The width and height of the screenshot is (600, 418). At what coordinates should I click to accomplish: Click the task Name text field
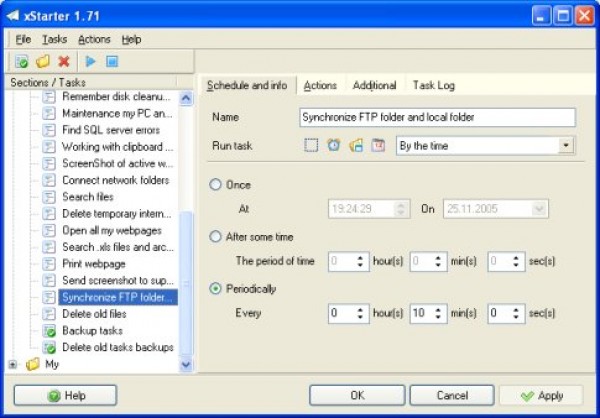(x=437, y=117)
